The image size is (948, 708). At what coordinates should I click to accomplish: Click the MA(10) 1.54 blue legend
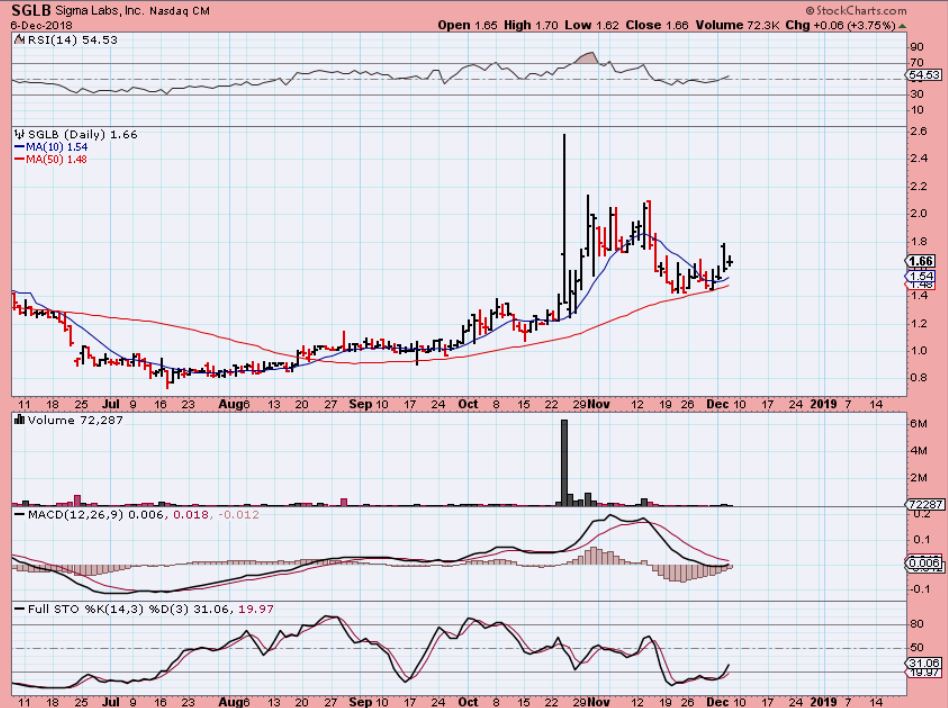51,147
